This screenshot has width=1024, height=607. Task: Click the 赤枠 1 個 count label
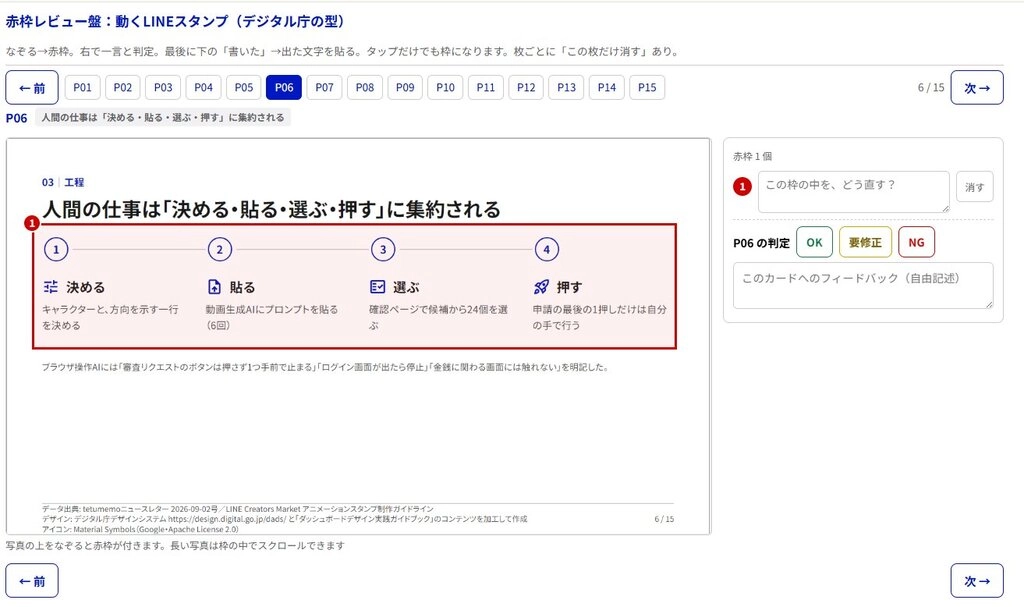pos(752,156)
